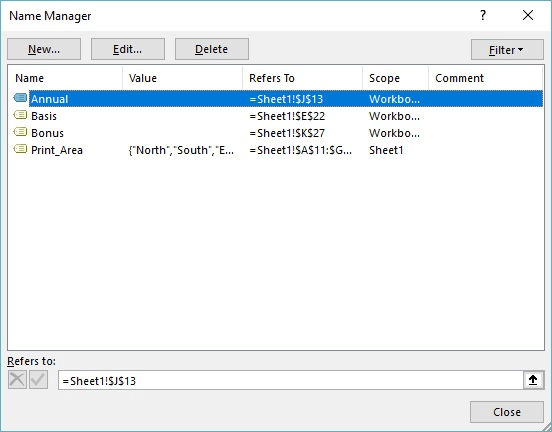Click the question mark help icon
This screenshot has width=552, height=432.
coord(483,15)
